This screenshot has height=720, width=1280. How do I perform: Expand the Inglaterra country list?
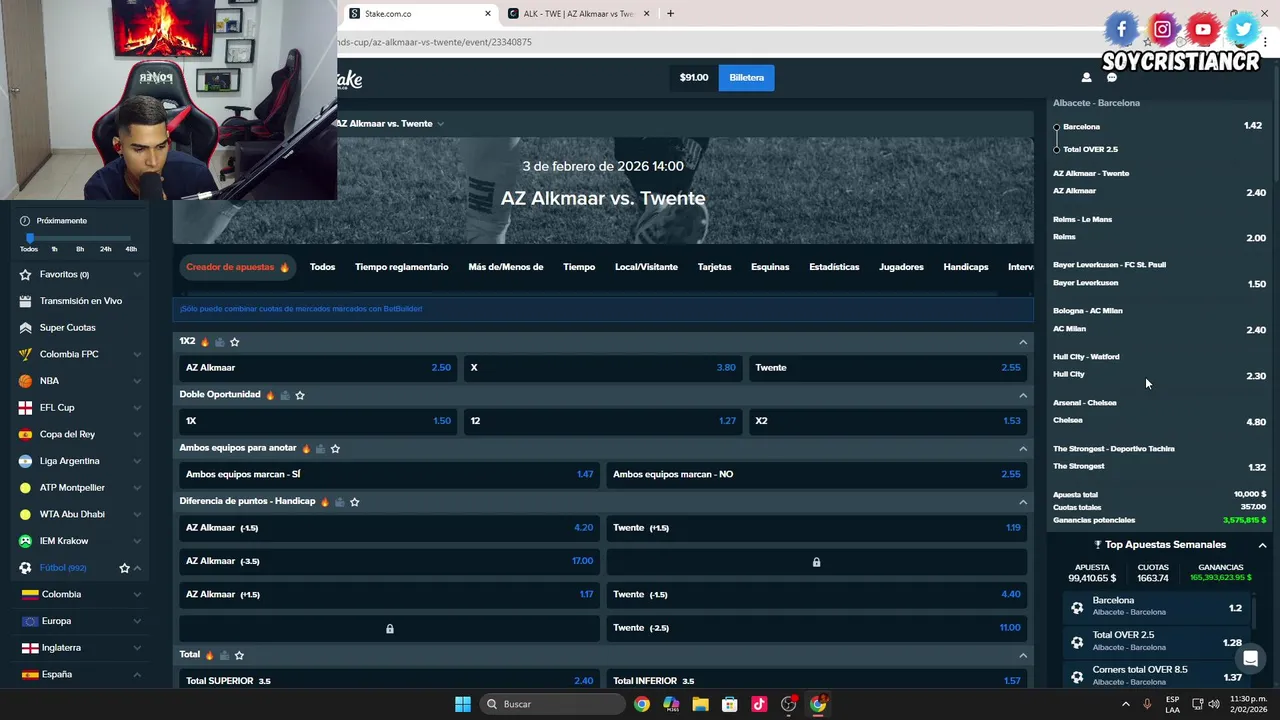(137, 648)
